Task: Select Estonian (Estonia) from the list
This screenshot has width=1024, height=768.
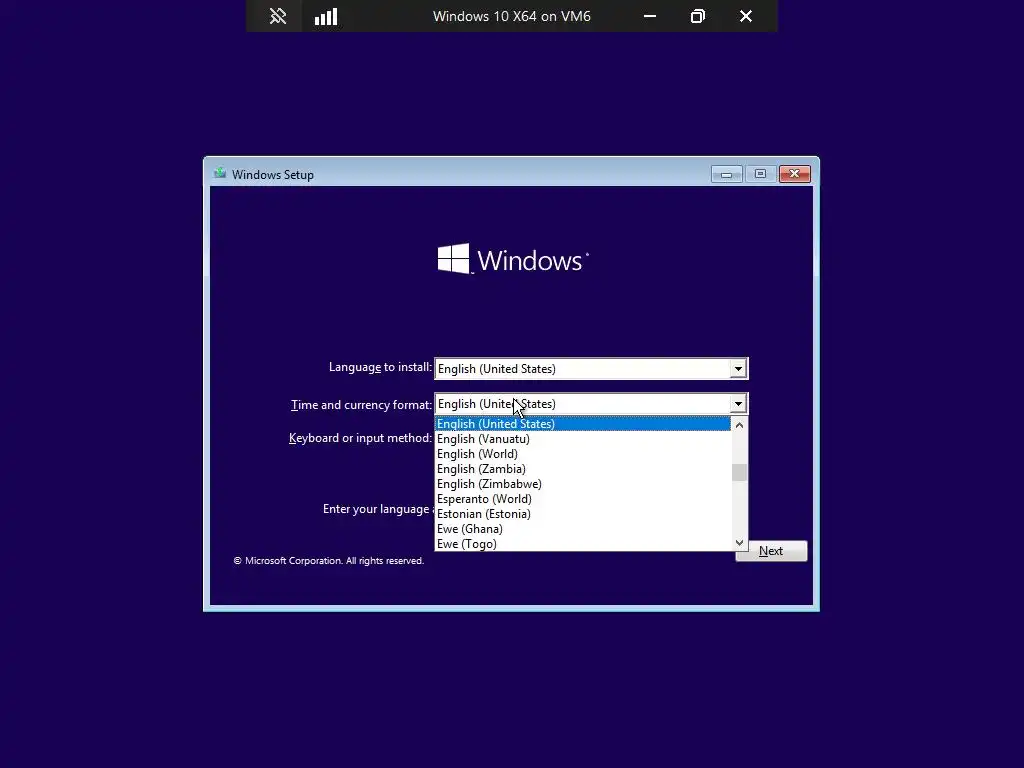Action: click(x=583, y=514)
